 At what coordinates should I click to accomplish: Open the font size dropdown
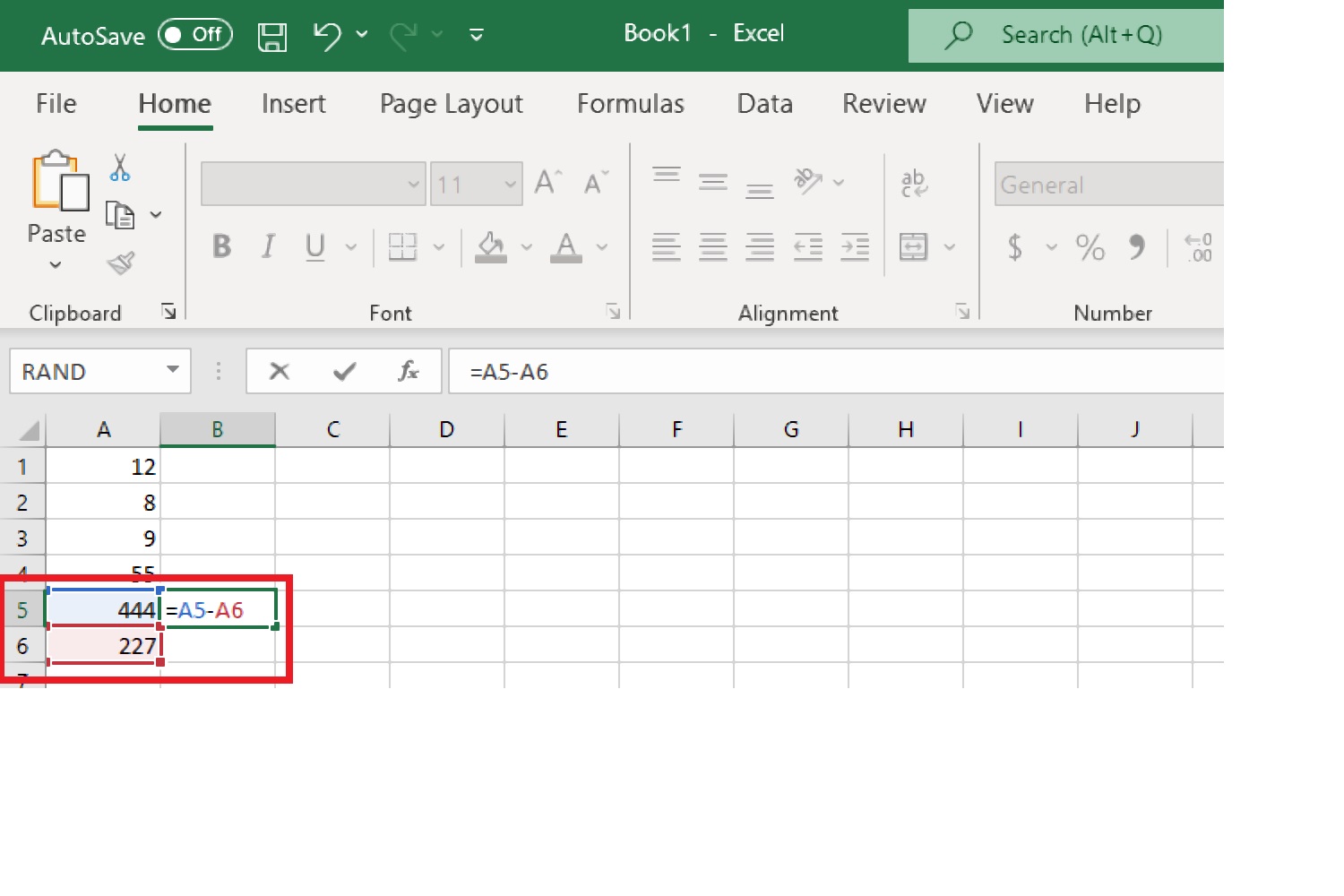point(510,185)
